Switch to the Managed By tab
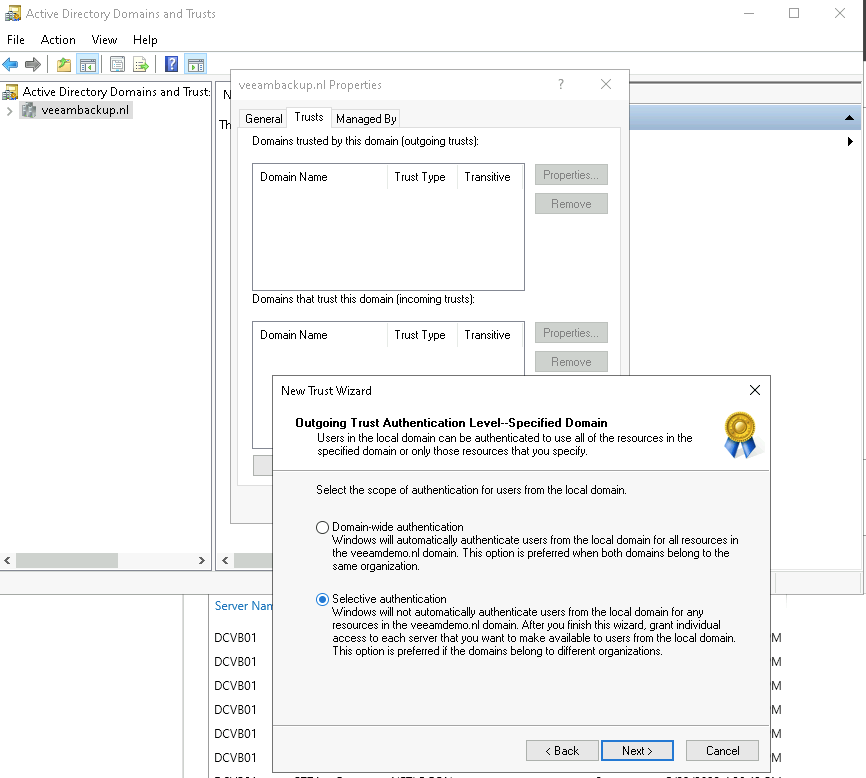866x778 pixels. [x=366, y=118]
